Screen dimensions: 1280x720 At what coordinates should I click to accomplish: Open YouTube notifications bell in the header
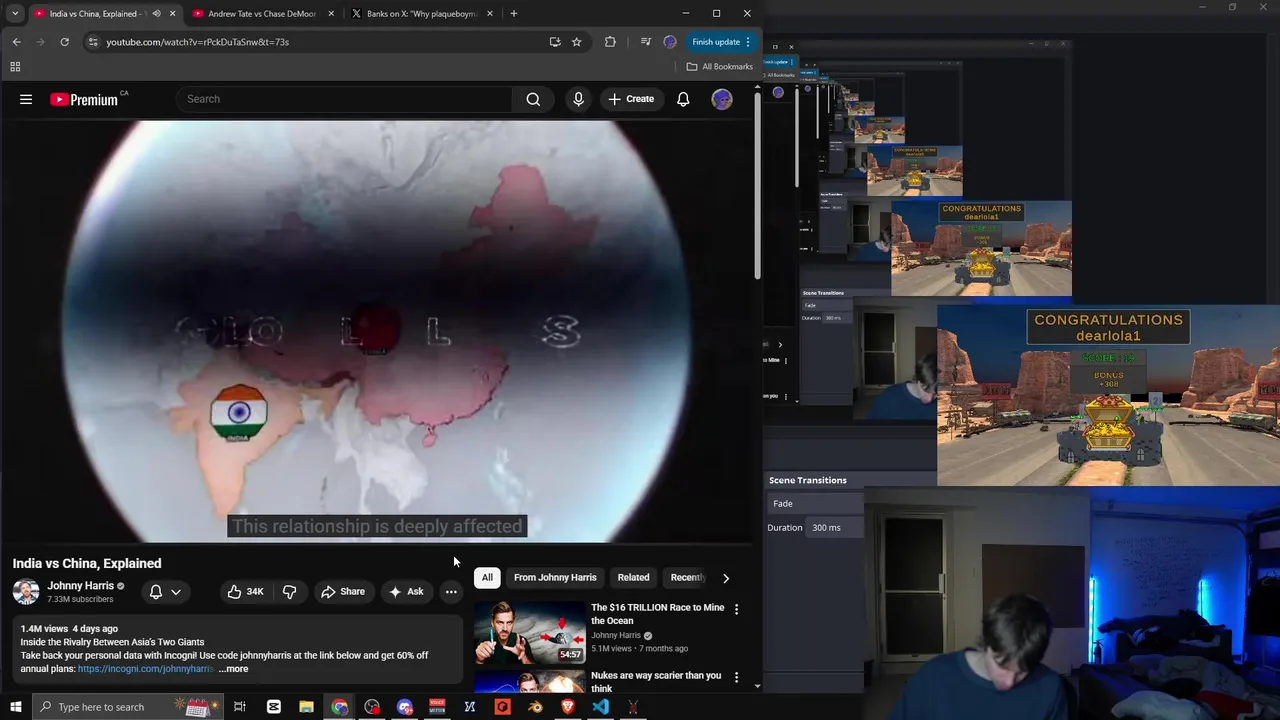(683, 99)
